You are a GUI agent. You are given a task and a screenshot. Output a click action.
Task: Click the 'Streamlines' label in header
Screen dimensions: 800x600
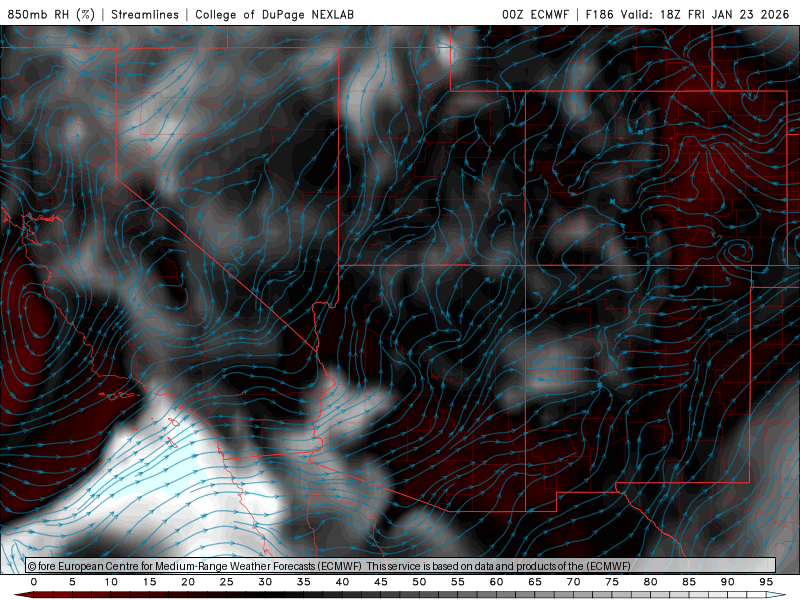tap(145, 14)
